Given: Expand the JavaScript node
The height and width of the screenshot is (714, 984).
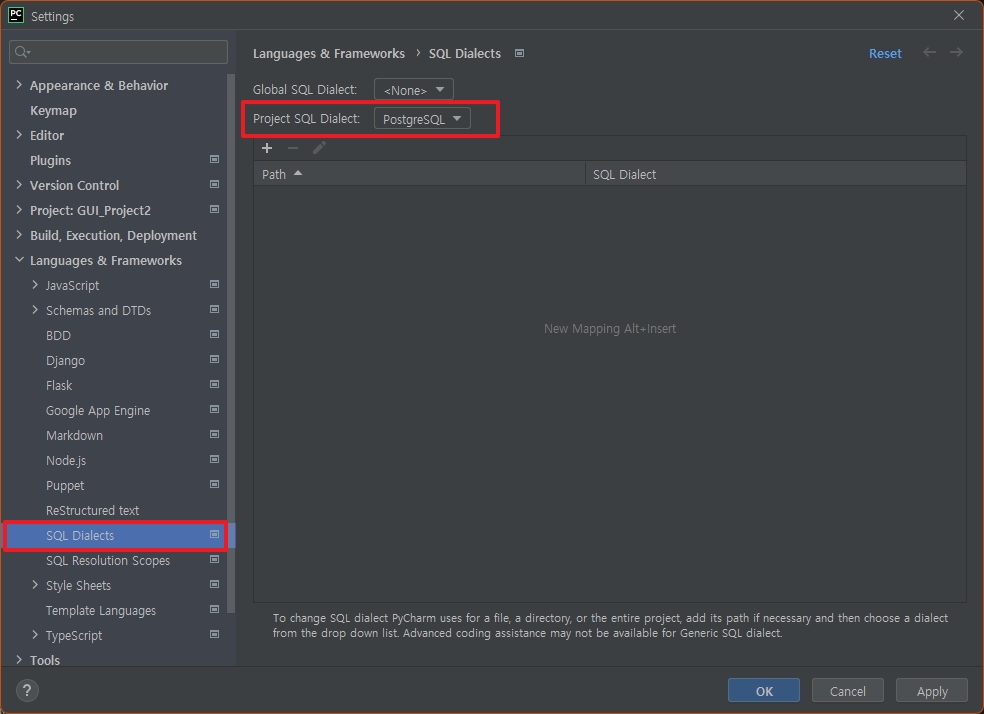Looking at the screenshot, I should (35, 285).
